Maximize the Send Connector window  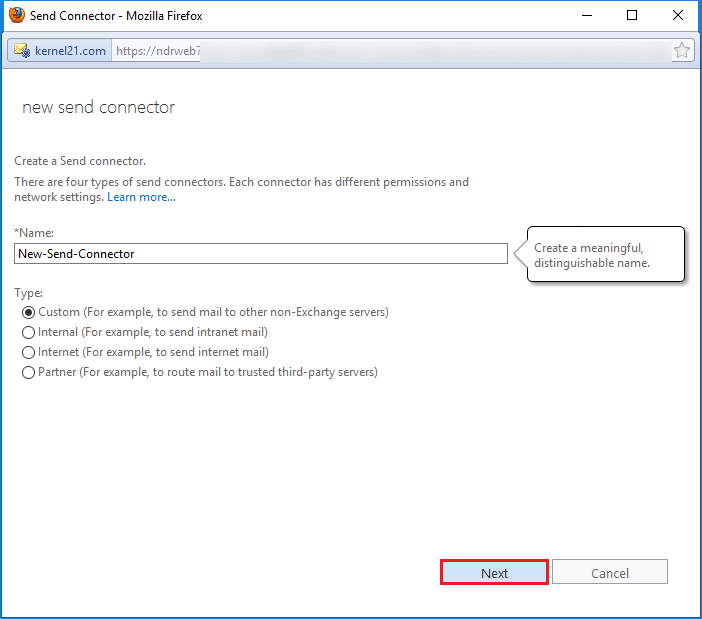coord(632,15)
